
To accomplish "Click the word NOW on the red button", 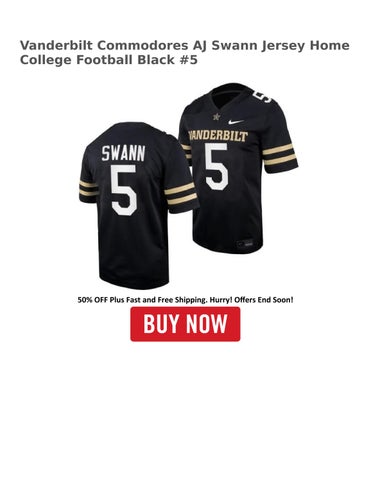I will [x=207, y=323].
